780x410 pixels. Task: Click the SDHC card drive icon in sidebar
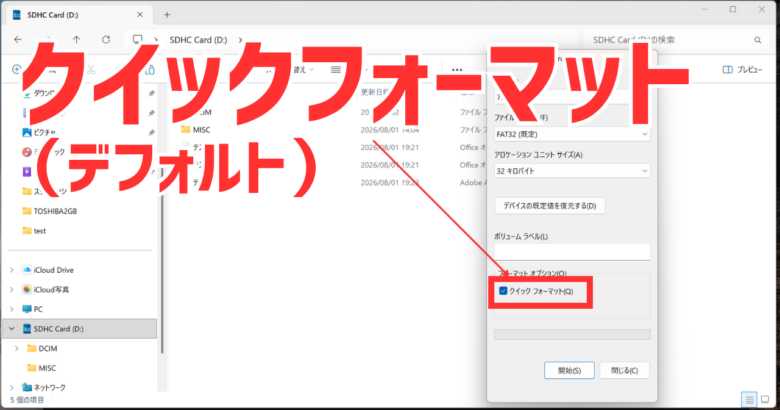tap(27, 329)
